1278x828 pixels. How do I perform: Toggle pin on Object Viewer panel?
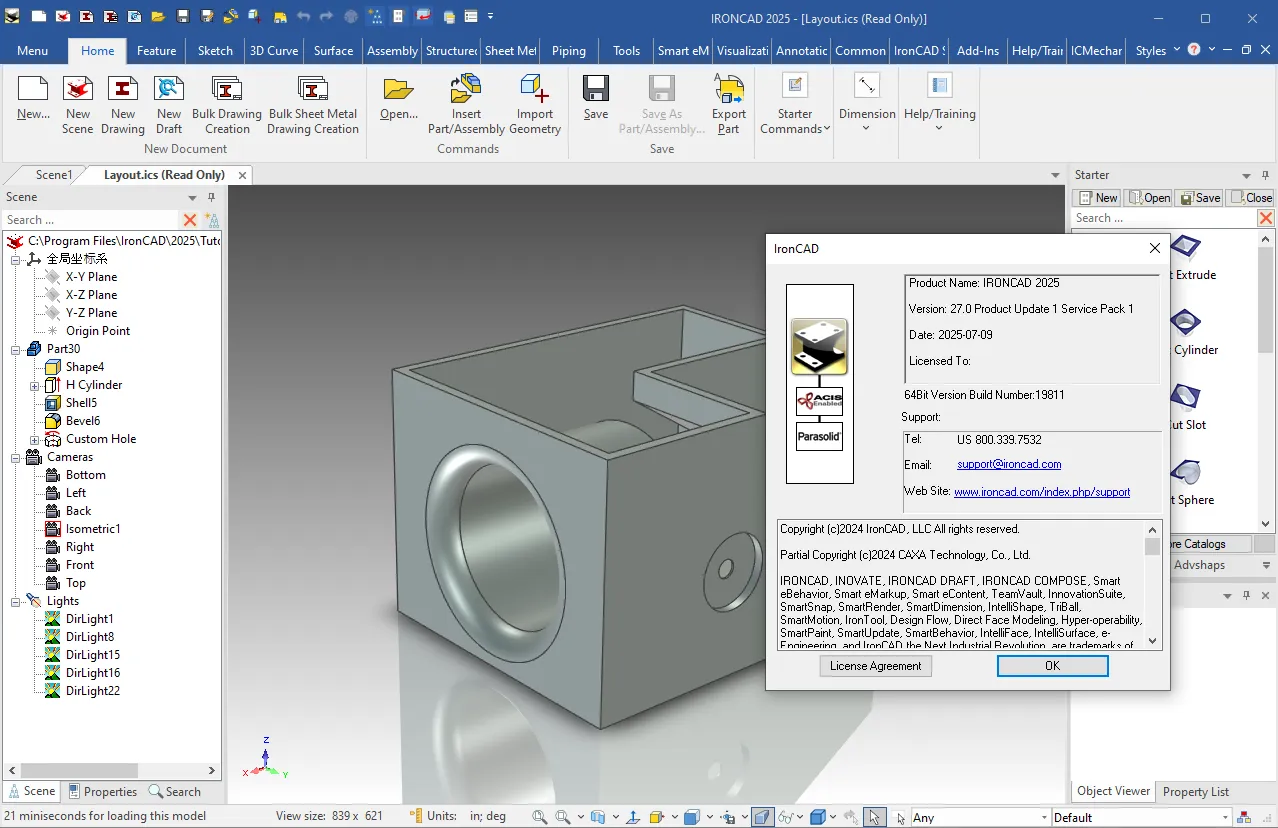click(1246, 596)
